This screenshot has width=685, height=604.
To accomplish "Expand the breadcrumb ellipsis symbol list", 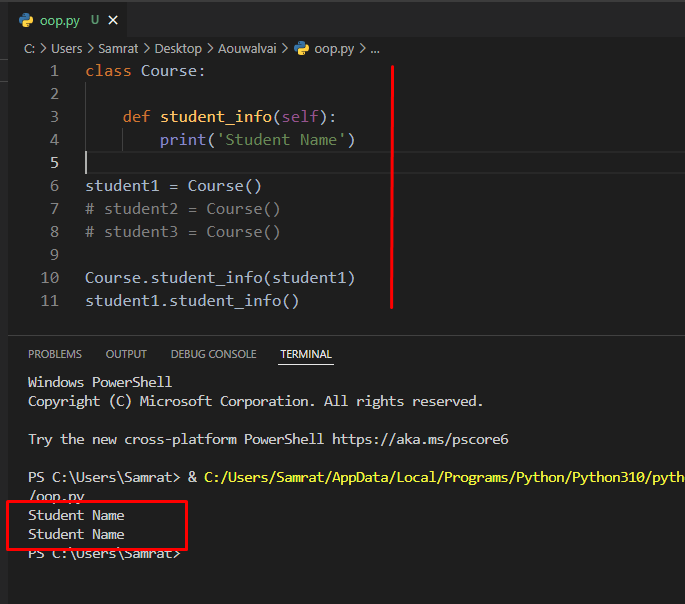I will (x=375, y=49).
